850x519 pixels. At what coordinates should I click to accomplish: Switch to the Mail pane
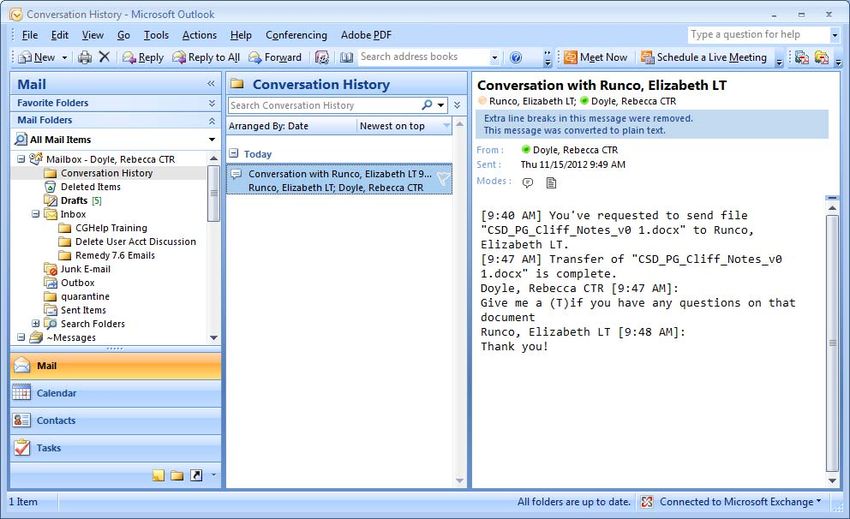click(x=115, y=366)
